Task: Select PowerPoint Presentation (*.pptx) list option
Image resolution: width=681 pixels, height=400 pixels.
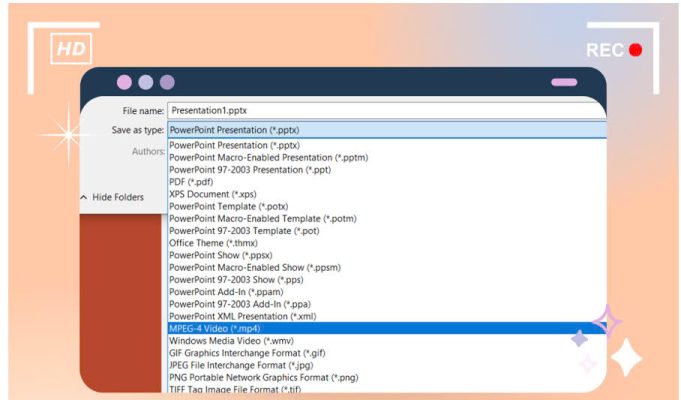Action: 387,145
